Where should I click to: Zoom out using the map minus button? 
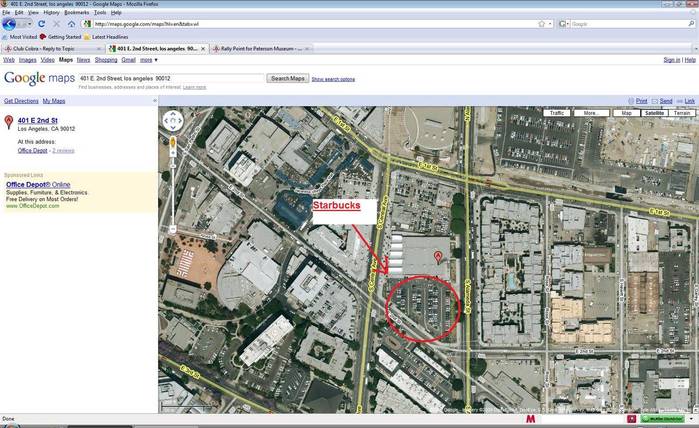[172, 229]
